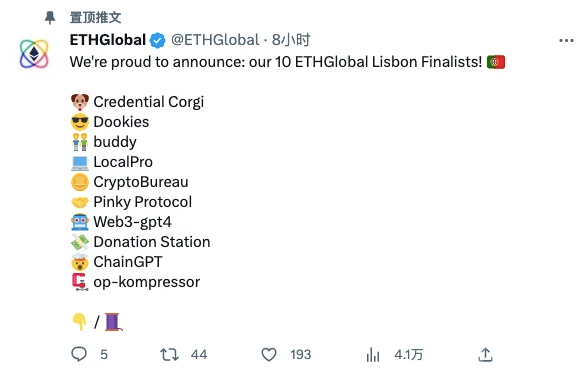This screenshot has height=379, width=586.
Task: Open the ETHGlobal display name link
Action: (108, 40)
